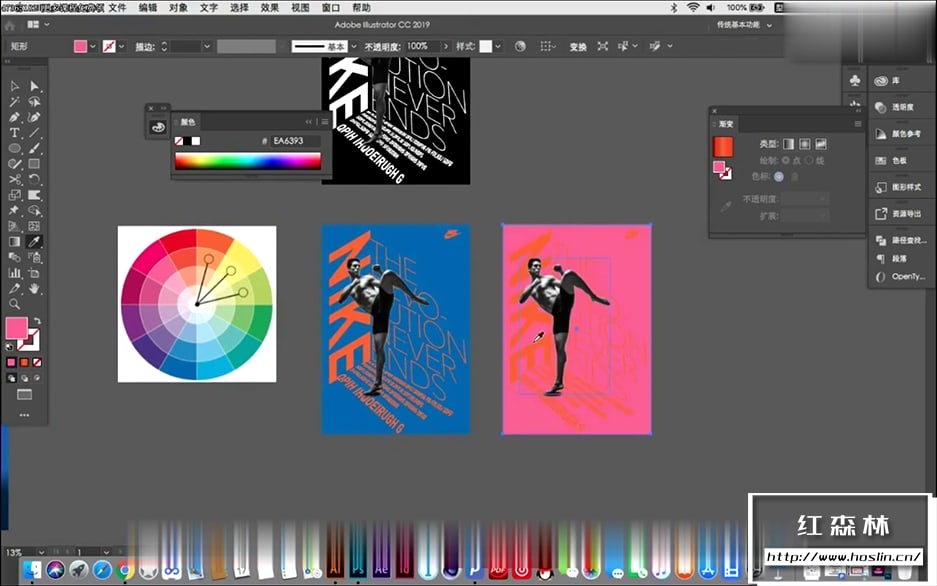Select the Scale tool

pyautogui.click(x=14, y=195)
